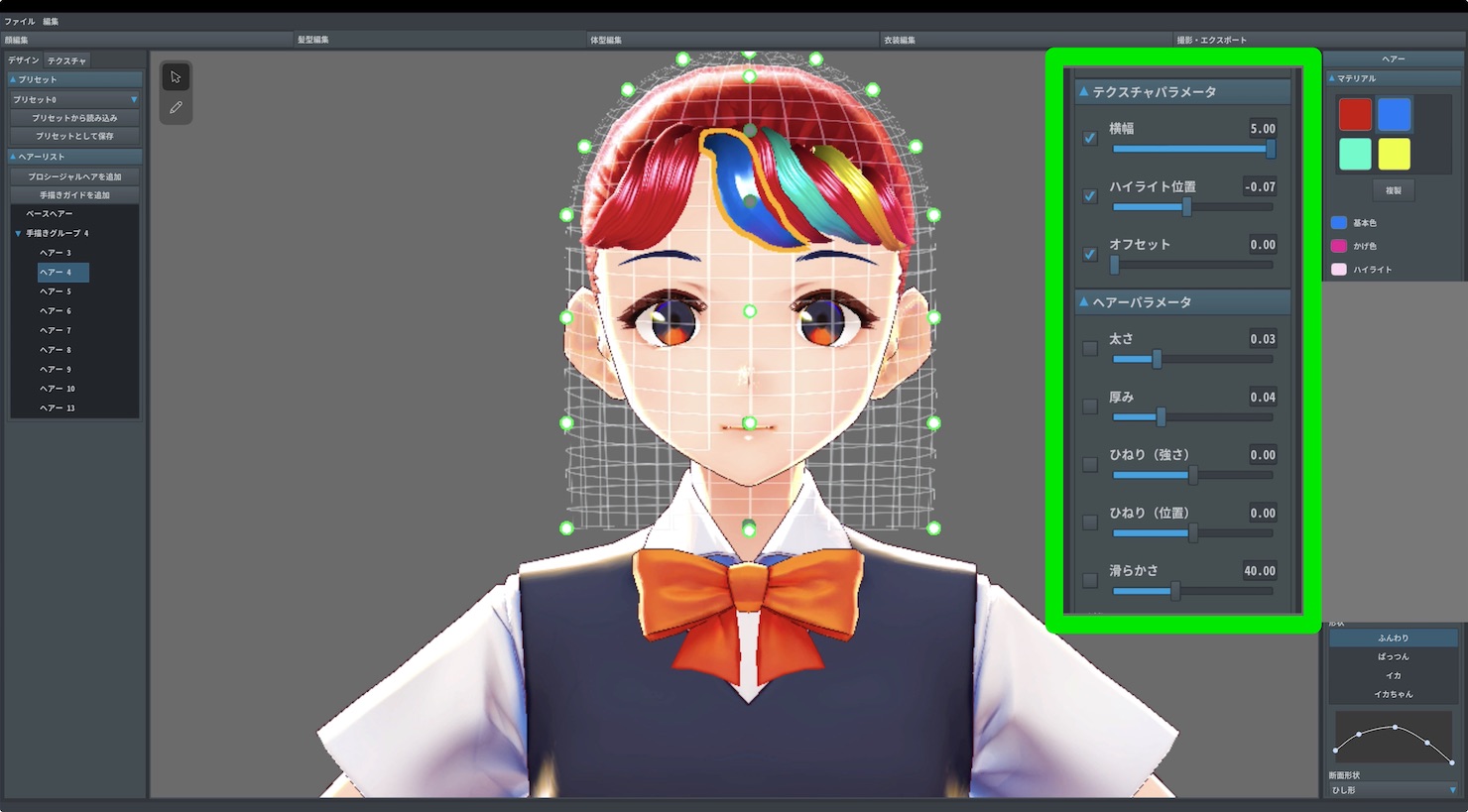Click the 横幅 value field 5.00

pyautogui.click(x=1261, y=129)
